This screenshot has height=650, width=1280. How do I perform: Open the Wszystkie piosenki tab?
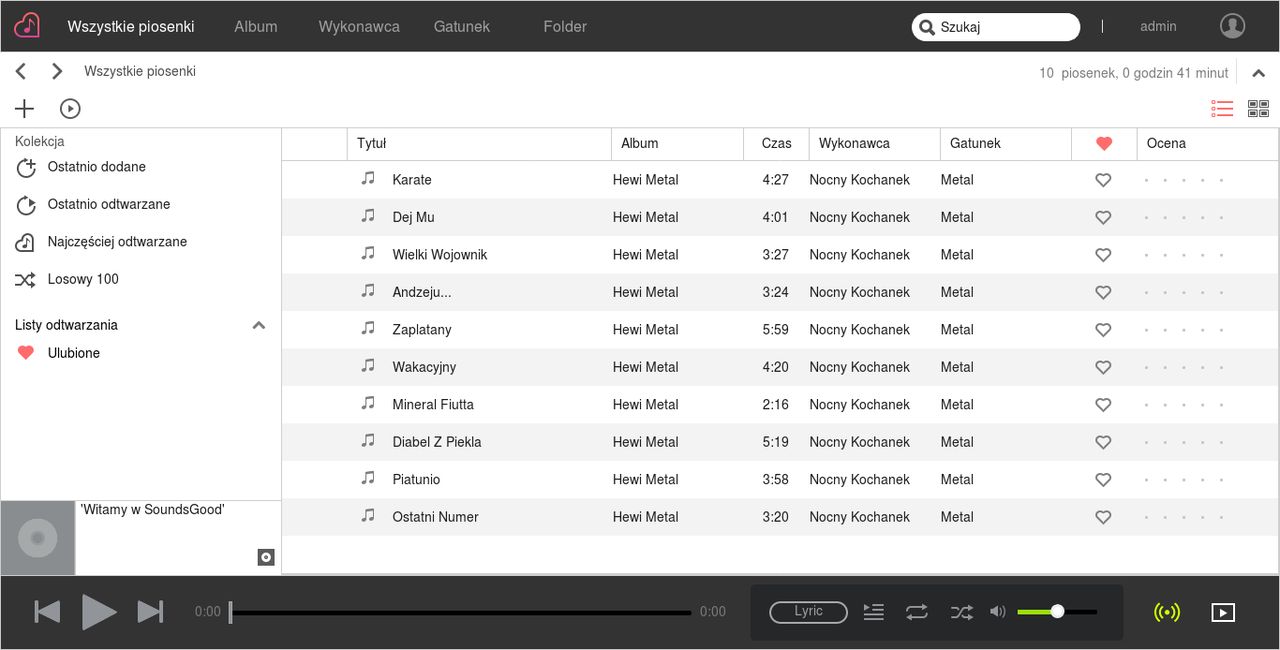tap(131, 26)
